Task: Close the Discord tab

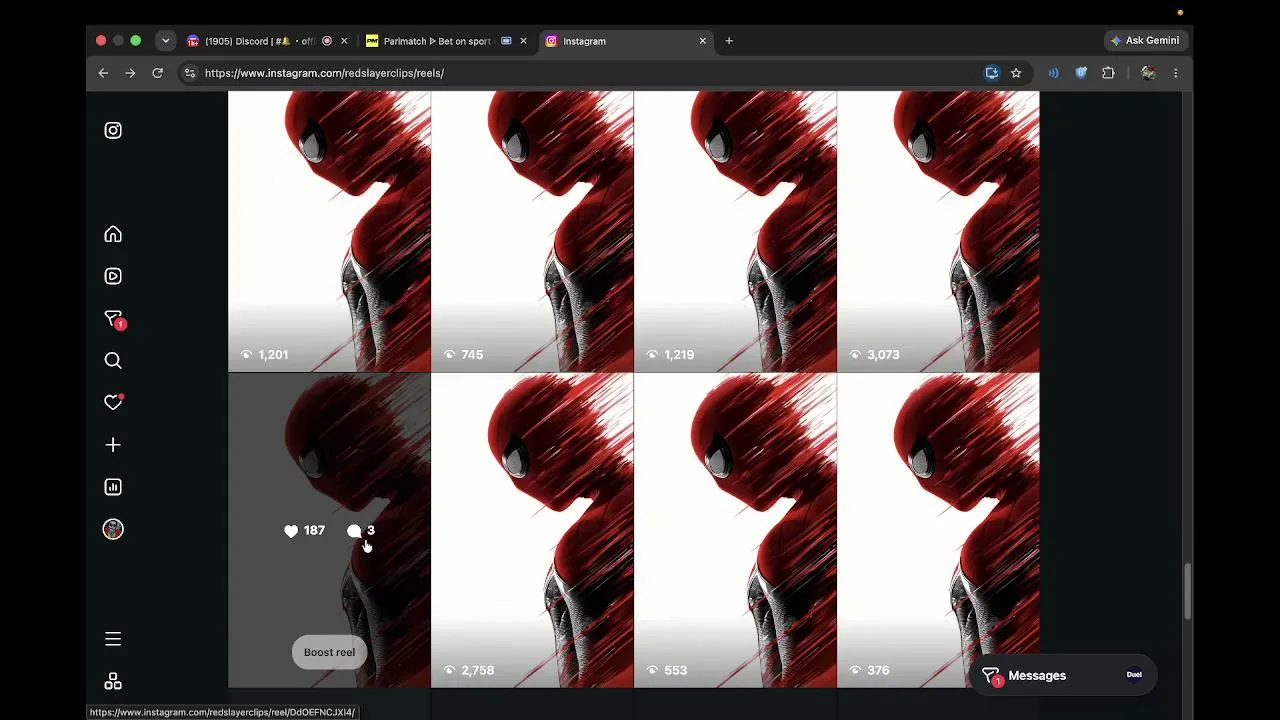Action: [344, 41]
